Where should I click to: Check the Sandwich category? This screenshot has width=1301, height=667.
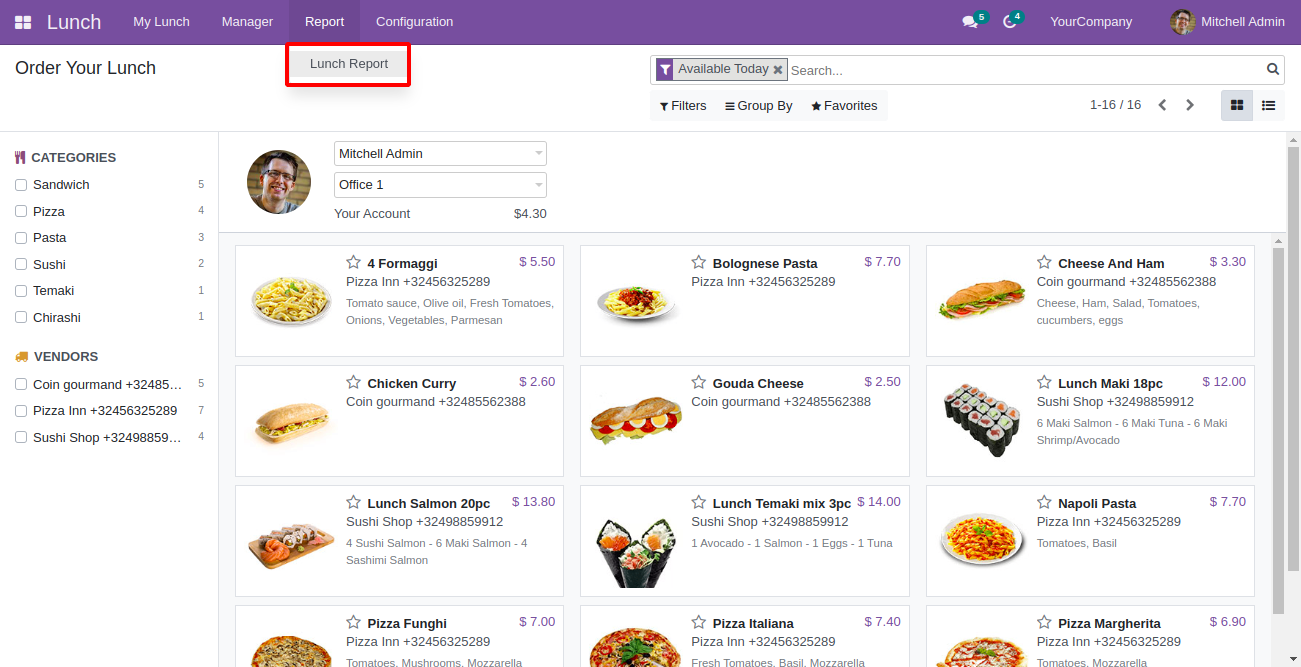click(x=21, y=185)
